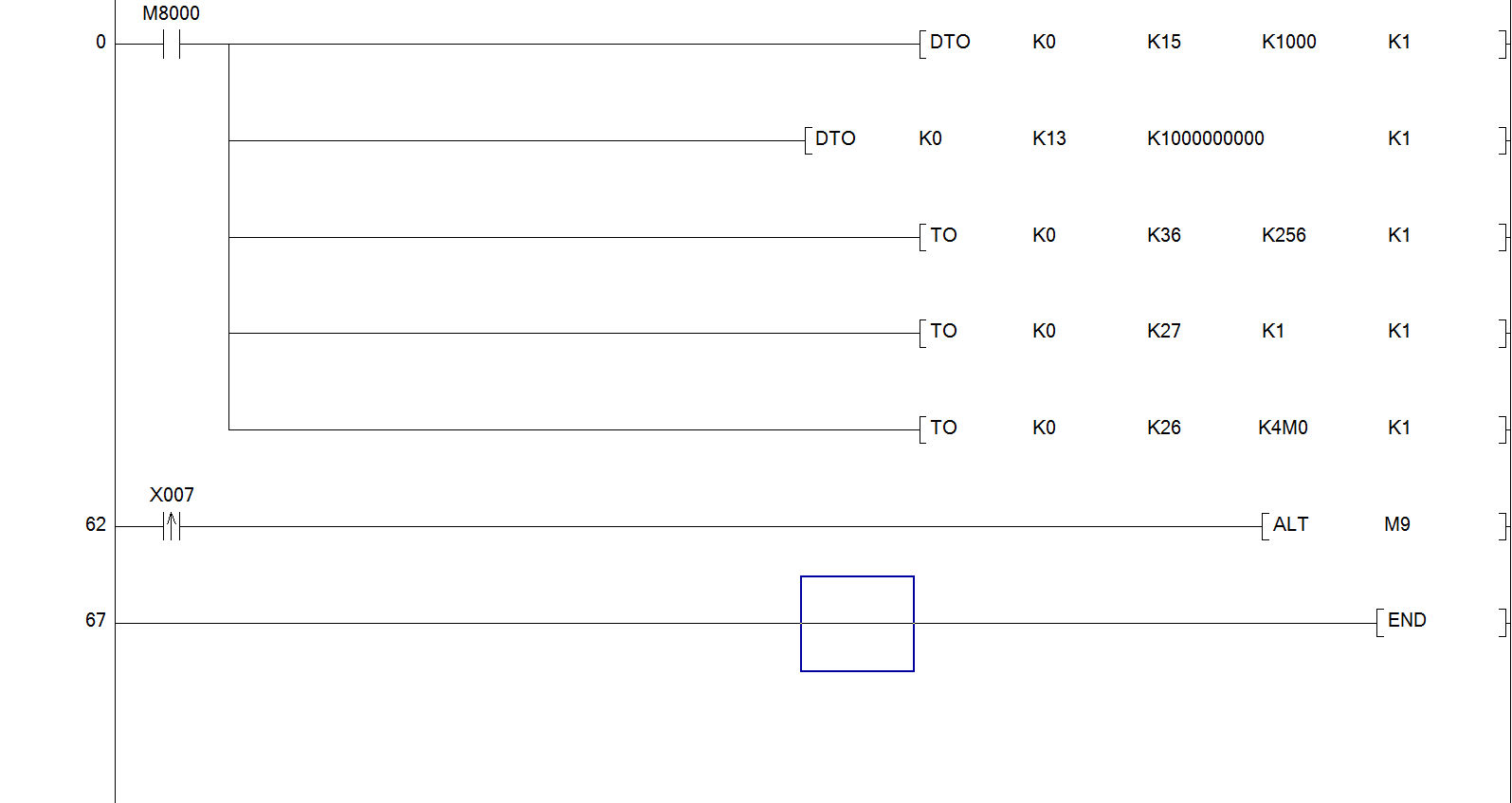Click the TO mnemonic on the K4M0 rung
Screen dimensions: 1512x803
943,429
